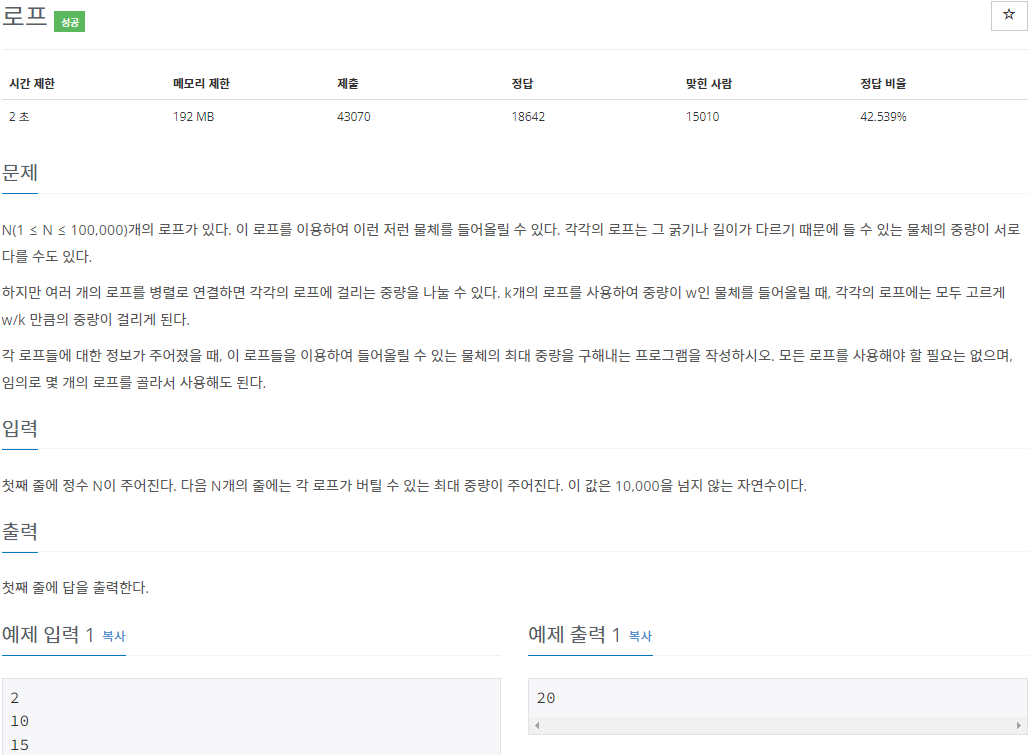Click the paragraph starting 각 로프들에 대한 정보가

508,369
